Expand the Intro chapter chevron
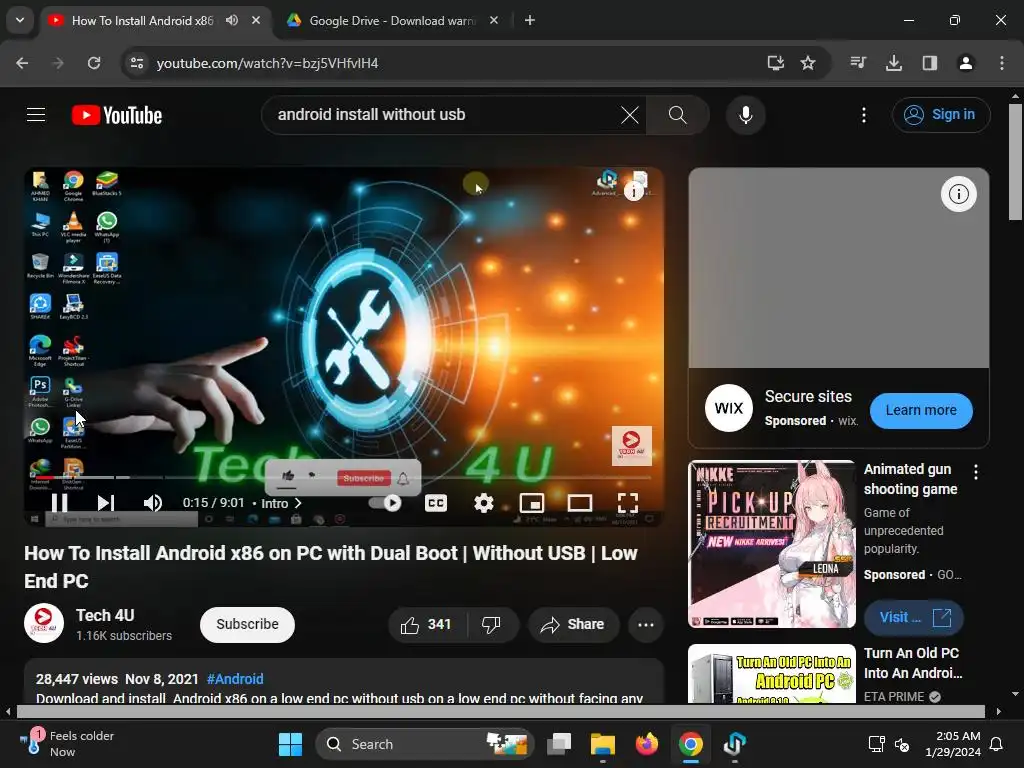This screenshot has width=1024, height=768. (x=298, y=504)
